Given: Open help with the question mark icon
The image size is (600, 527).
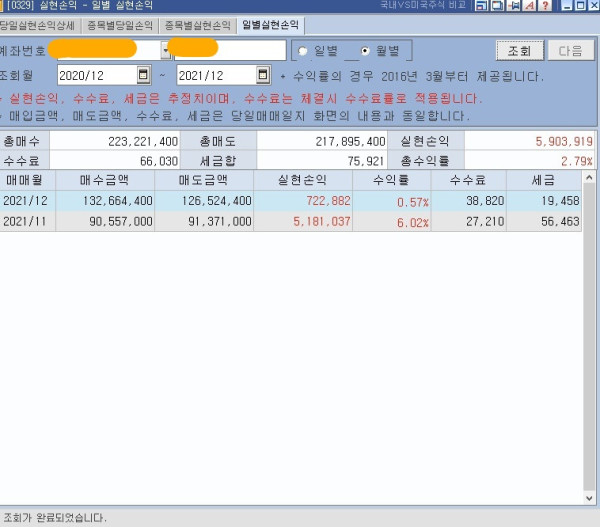Looking at the screenshot, I should click(x=545, y=5).
